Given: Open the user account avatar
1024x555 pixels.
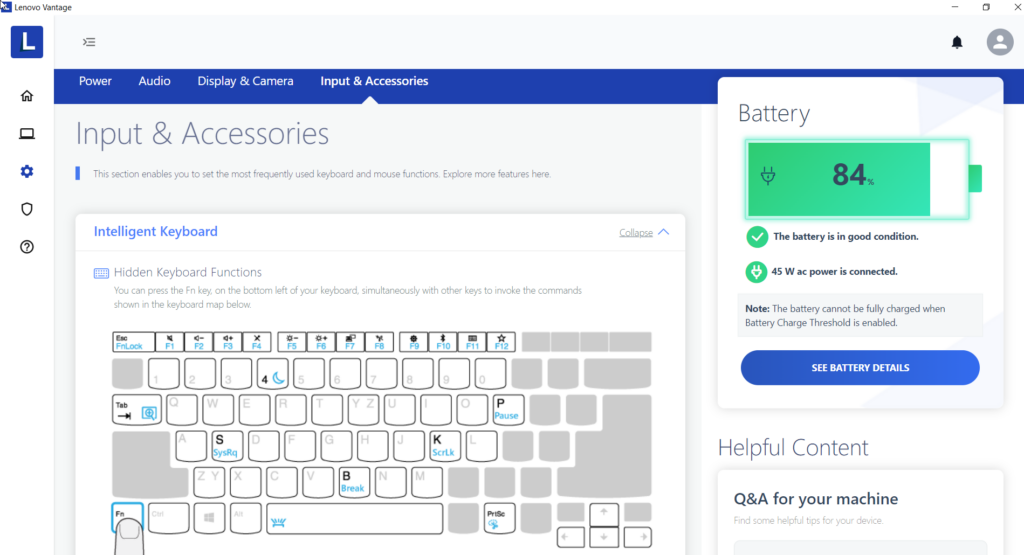Looking at the screenshot, I should point(1000,42).
